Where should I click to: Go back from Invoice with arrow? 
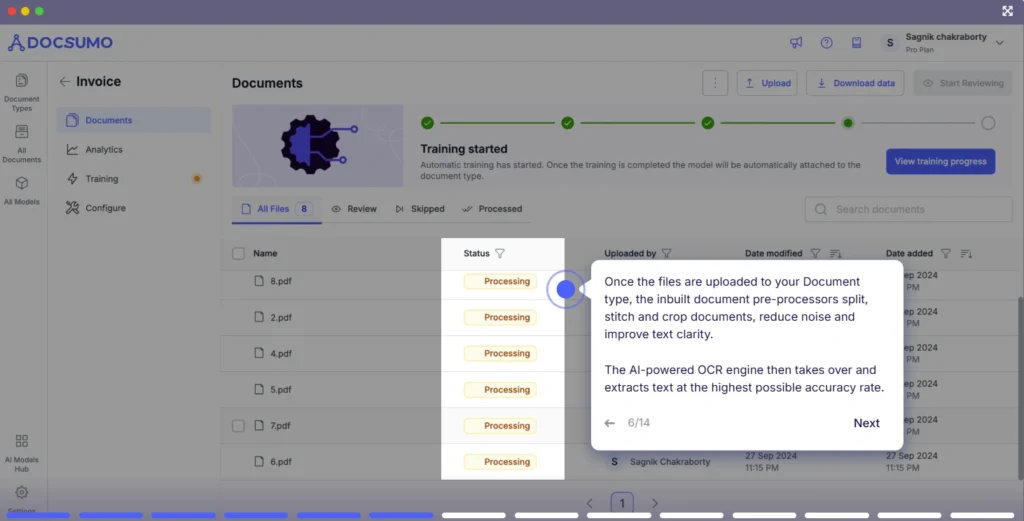coord(64,82)
